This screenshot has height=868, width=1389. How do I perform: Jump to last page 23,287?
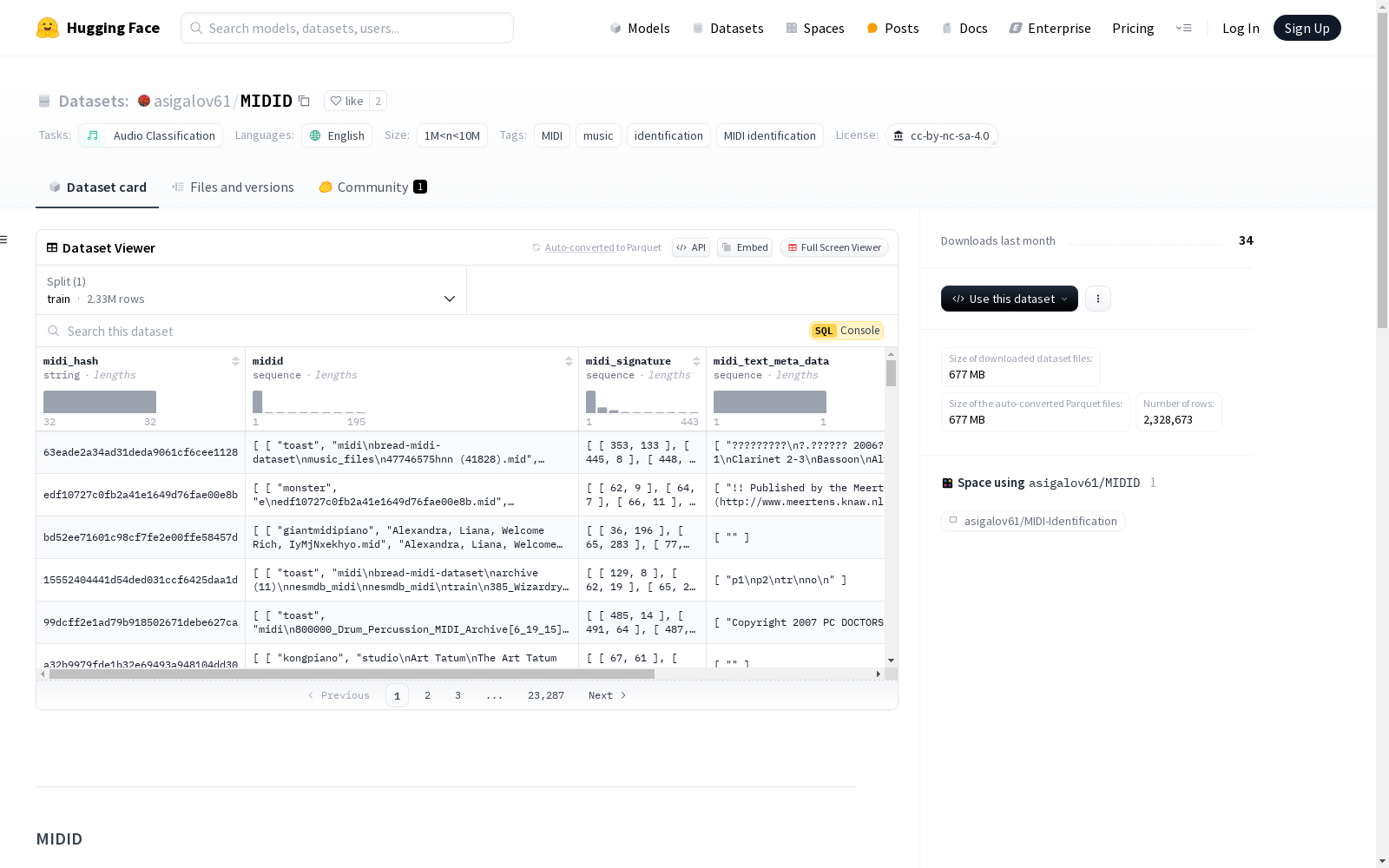546,695
